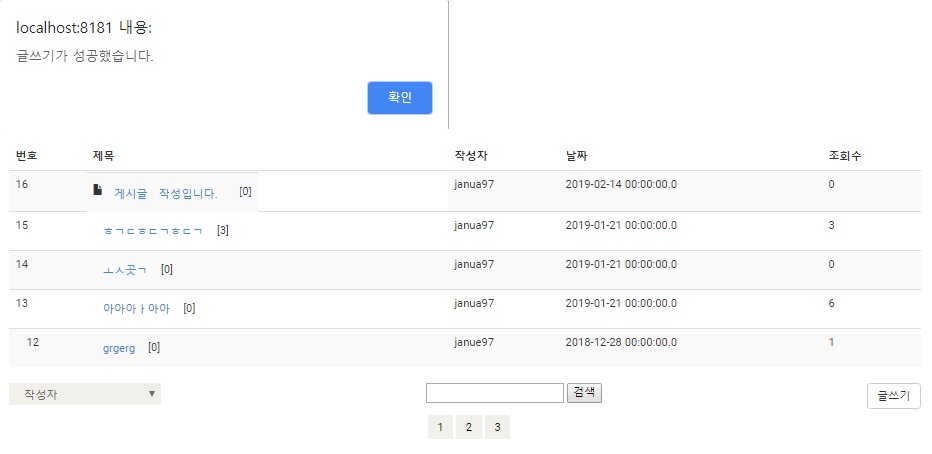Click the 조회수 column header
This screenshot has width=932, height=454.
[x=845, y=156]
